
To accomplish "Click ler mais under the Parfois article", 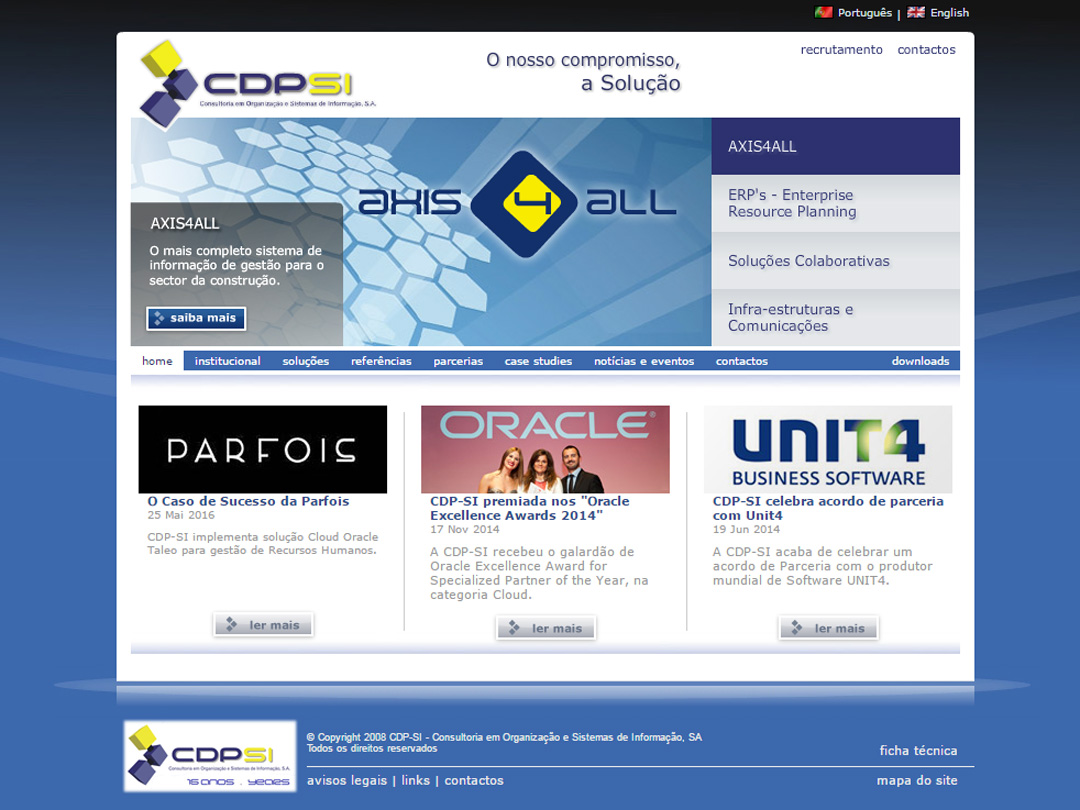I will tap(263, 625).
